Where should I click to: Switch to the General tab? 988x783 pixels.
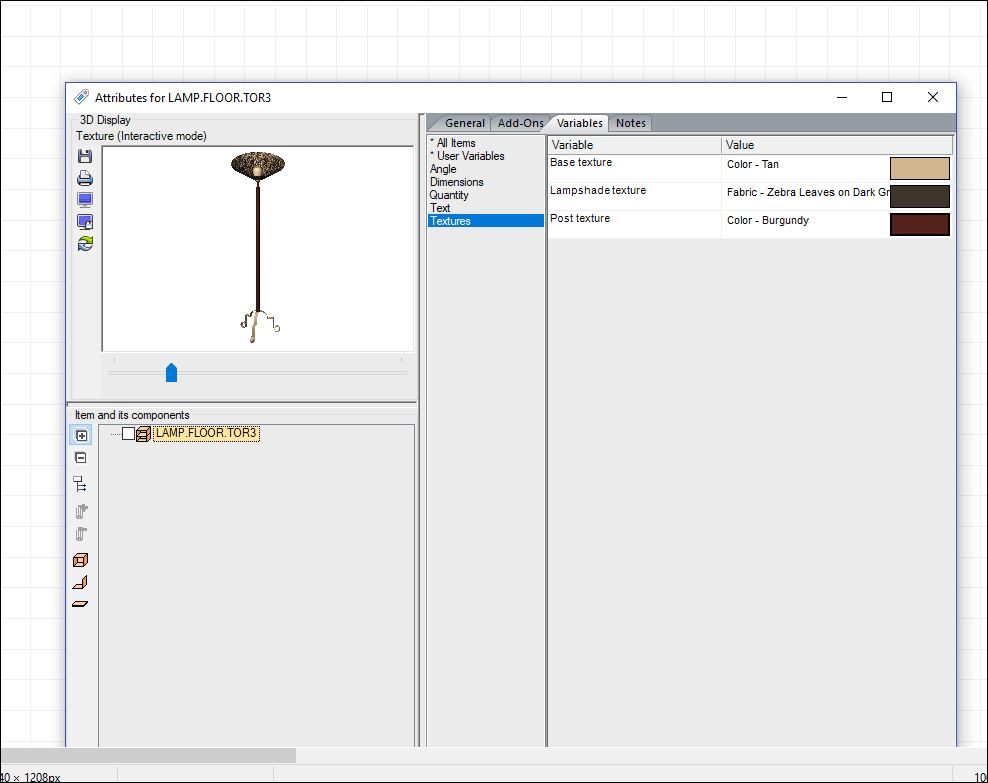464,123
